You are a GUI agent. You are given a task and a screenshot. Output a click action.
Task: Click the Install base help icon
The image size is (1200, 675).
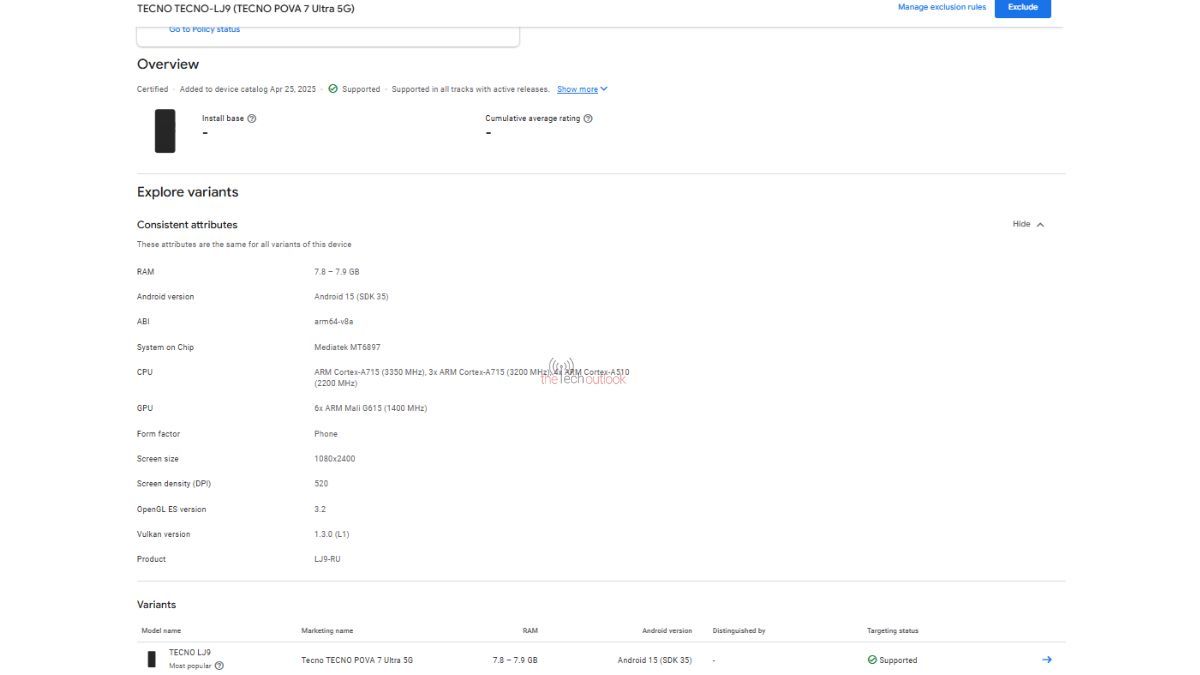click(x=252, y=118)
